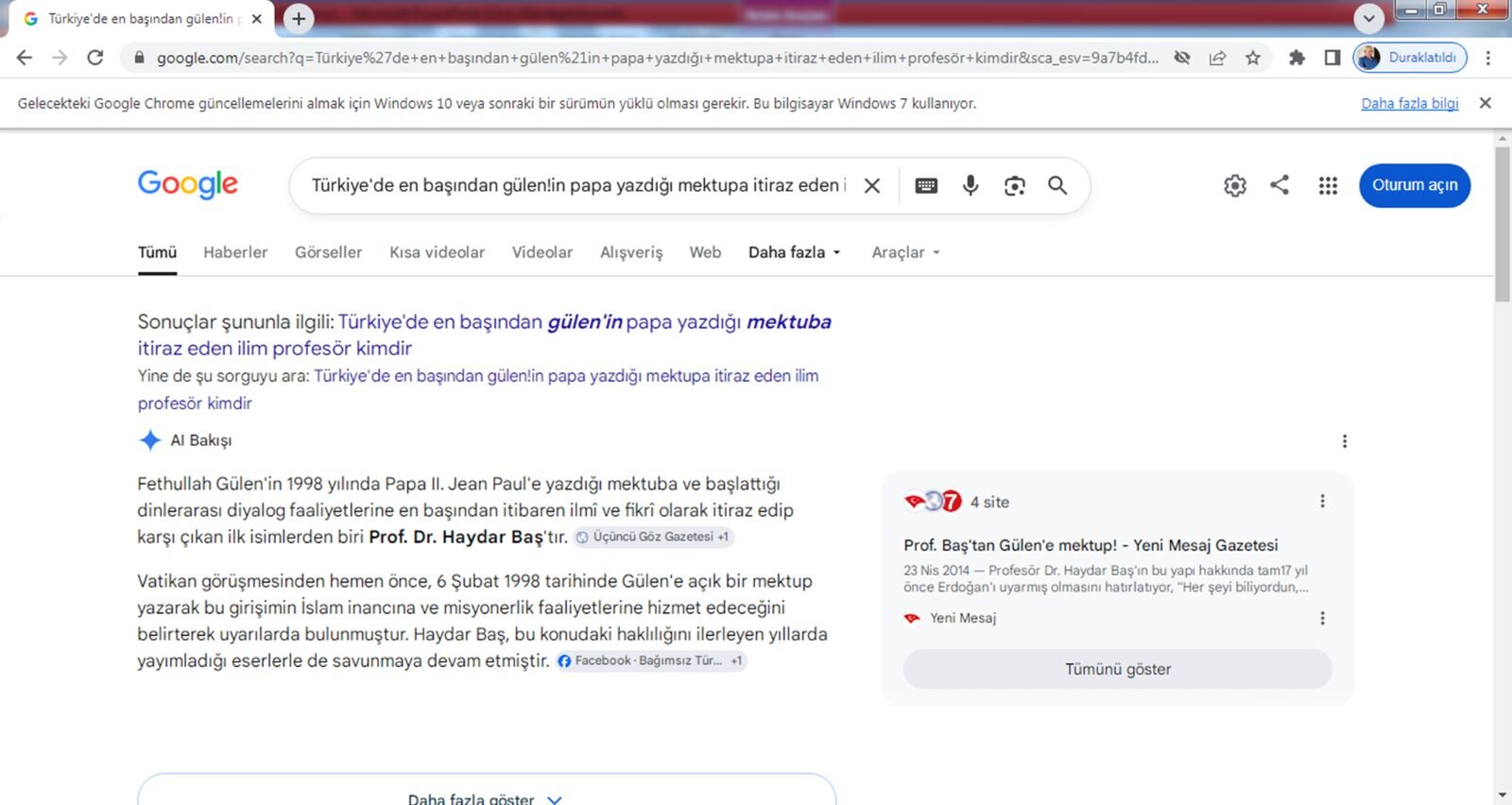Select the Görseller tab
Screen dimensions: 1512x805
click(x=328, y=252)
